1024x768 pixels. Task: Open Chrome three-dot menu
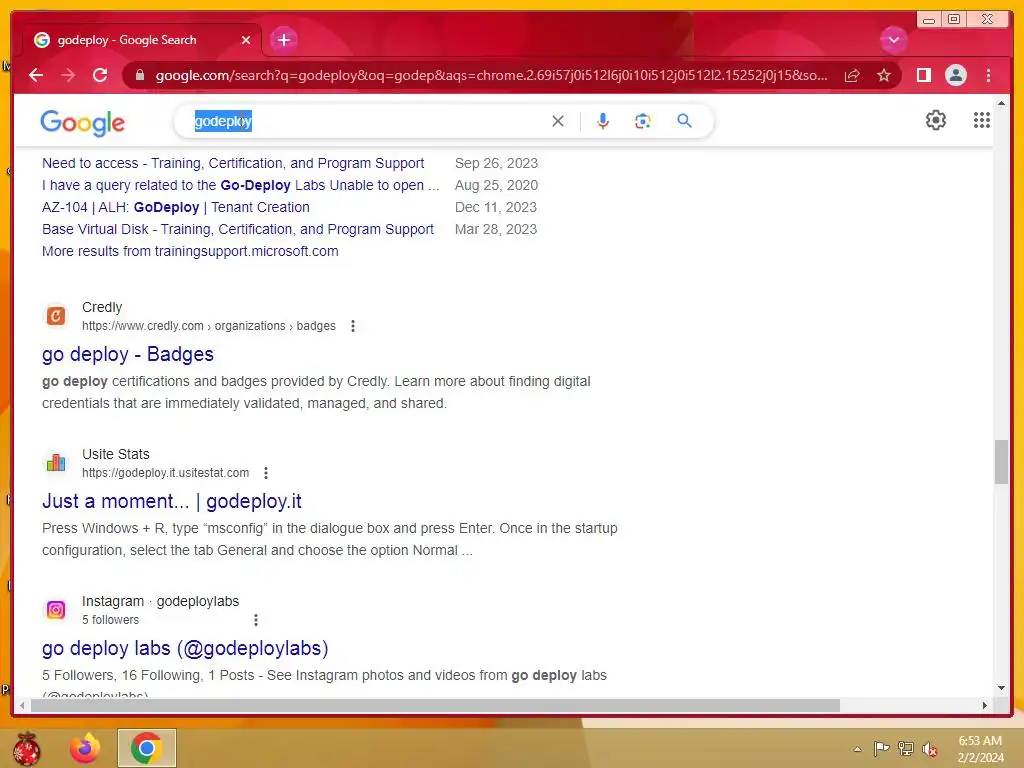pyautogui.click(x=988, y=75)
